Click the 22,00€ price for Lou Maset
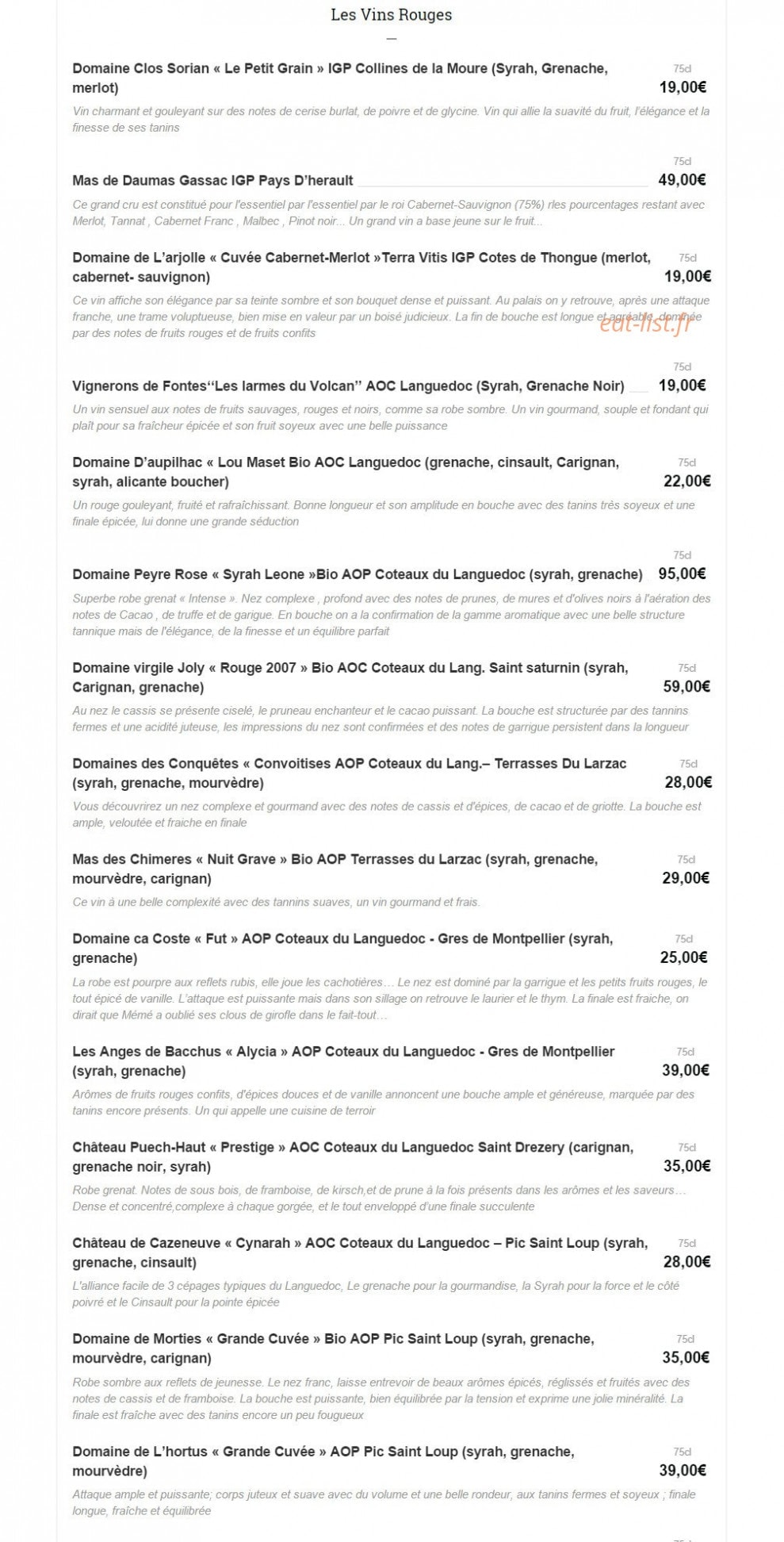784x1542 pixels. point(686,481)
